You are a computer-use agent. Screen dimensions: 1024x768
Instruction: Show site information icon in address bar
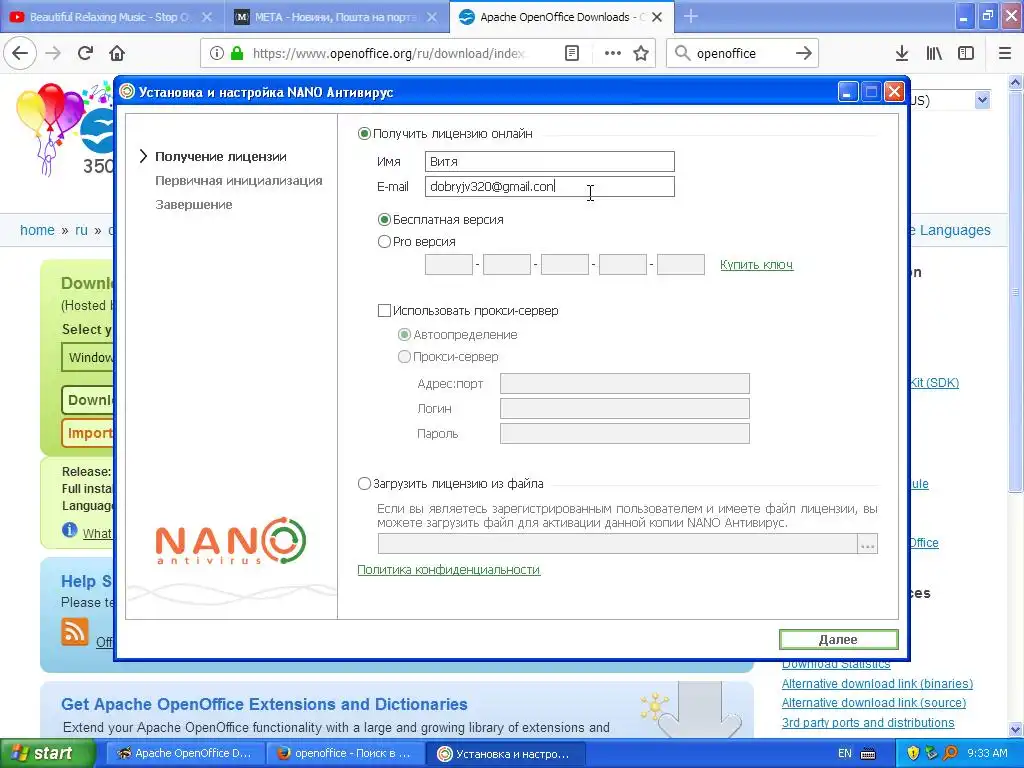217,53
